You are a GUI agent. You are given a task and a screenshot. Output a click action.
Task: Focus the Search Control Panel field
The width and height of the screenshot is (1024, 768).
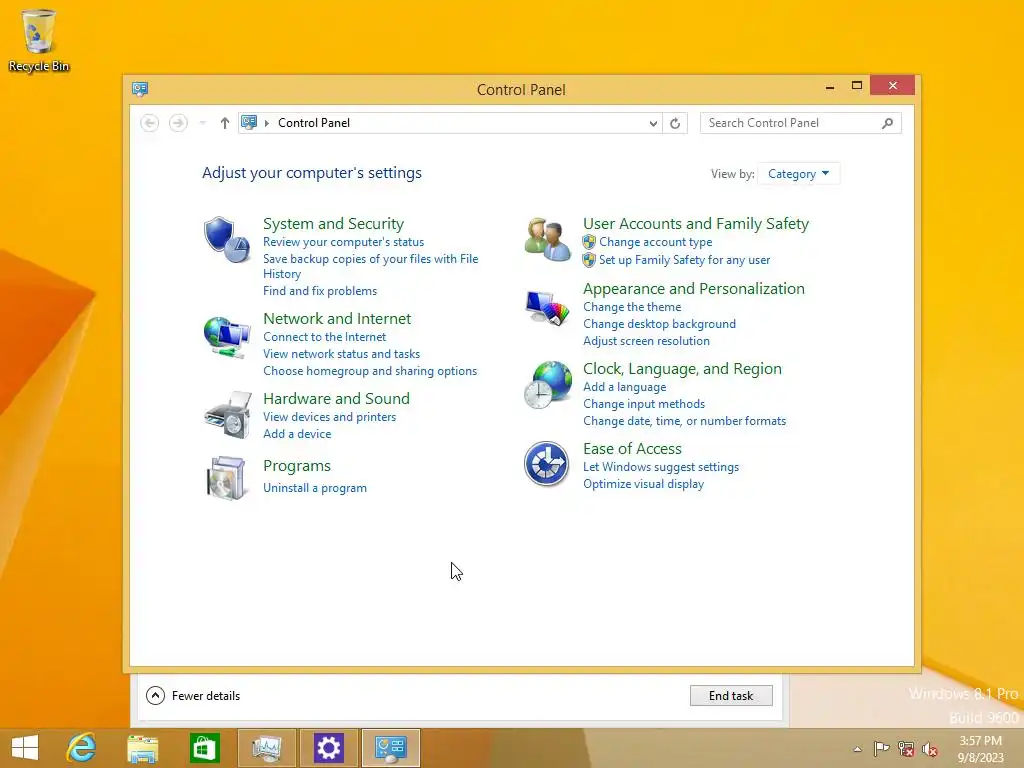point(801,123)
